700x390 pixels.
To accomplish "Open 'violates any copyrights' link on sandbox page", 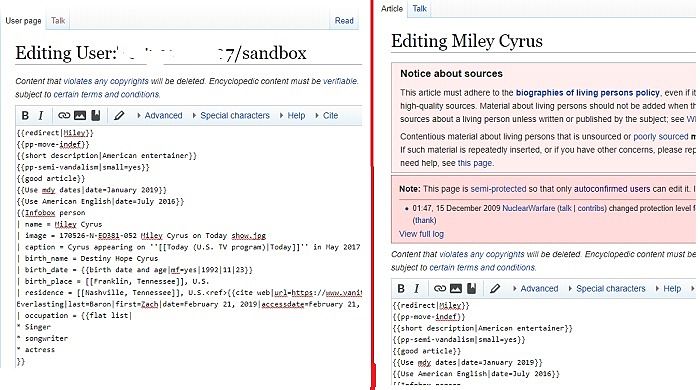I will tap(106, 81).
